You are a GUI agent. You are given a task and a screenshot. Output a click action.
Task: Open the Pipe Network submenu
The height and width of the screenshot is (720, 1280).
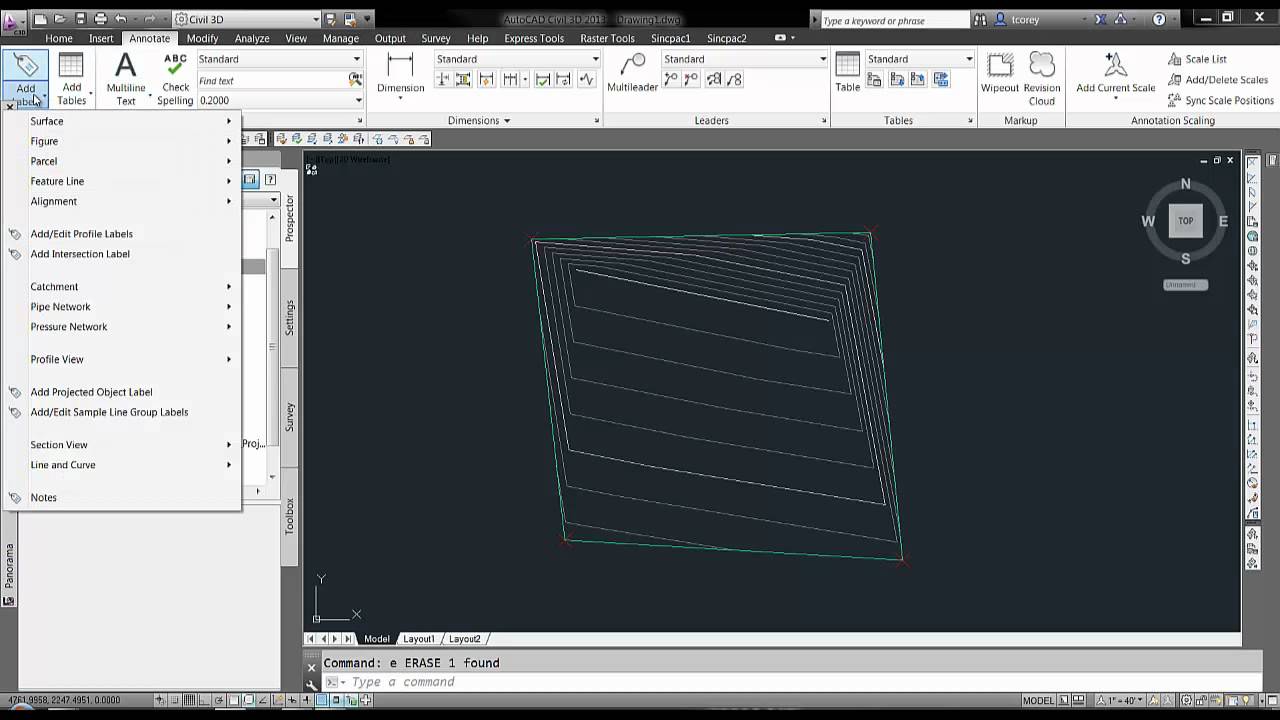(x=122, y=307)
